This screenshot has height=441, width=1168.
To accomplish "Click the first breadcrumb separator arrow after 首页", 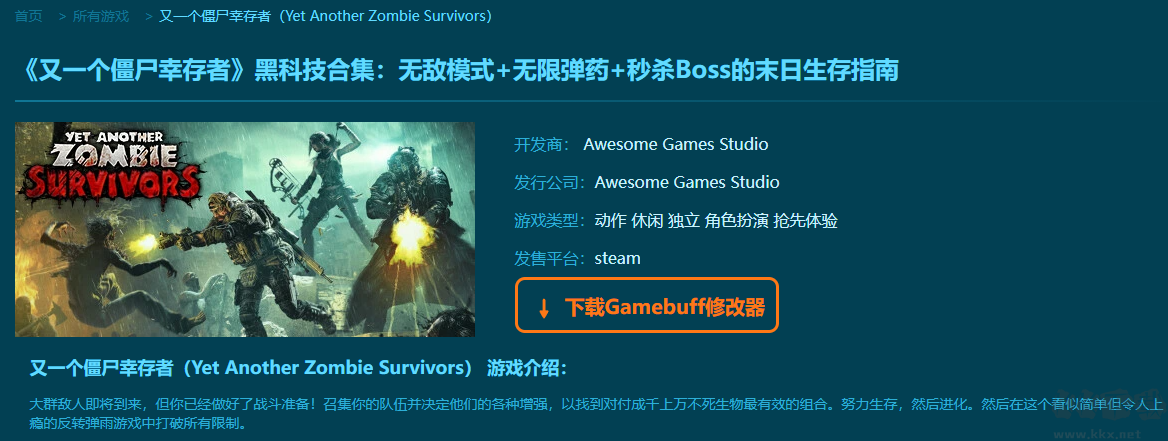I will coord(63,16).
